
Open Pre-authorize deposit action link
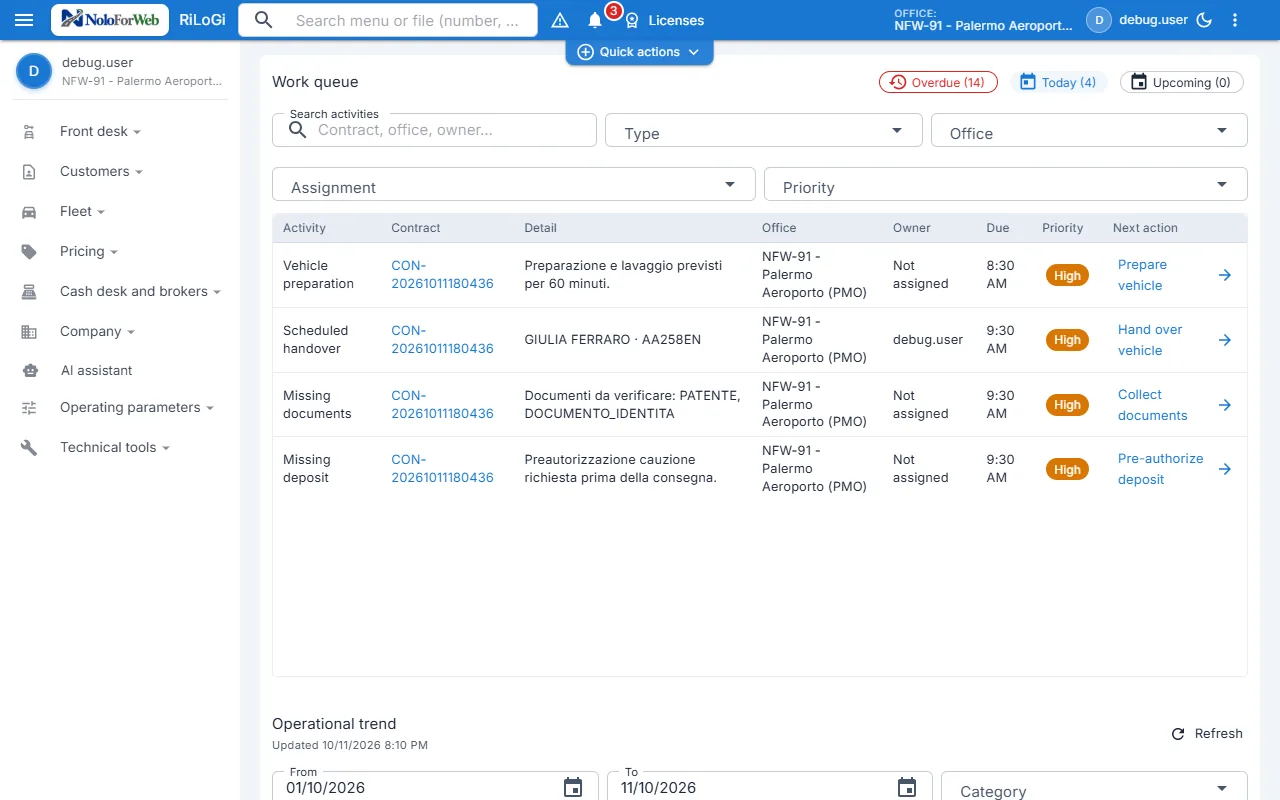1160,469
